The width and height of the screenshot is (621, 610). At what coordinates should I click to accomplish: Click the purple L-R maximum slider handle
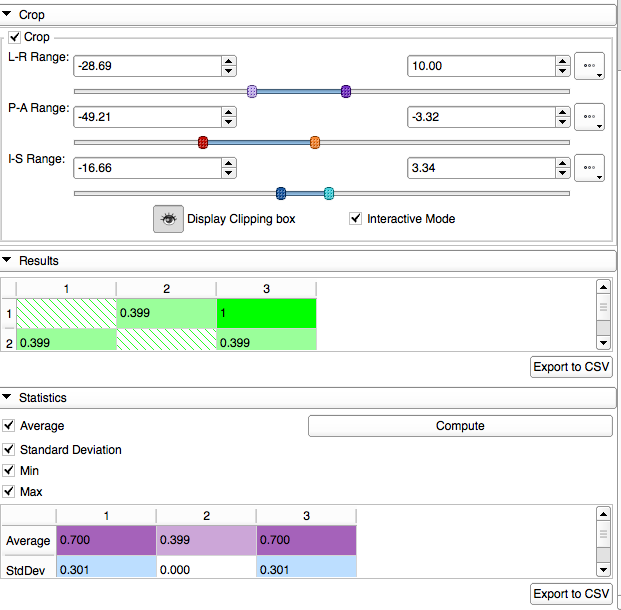click(x=346, y=91)
